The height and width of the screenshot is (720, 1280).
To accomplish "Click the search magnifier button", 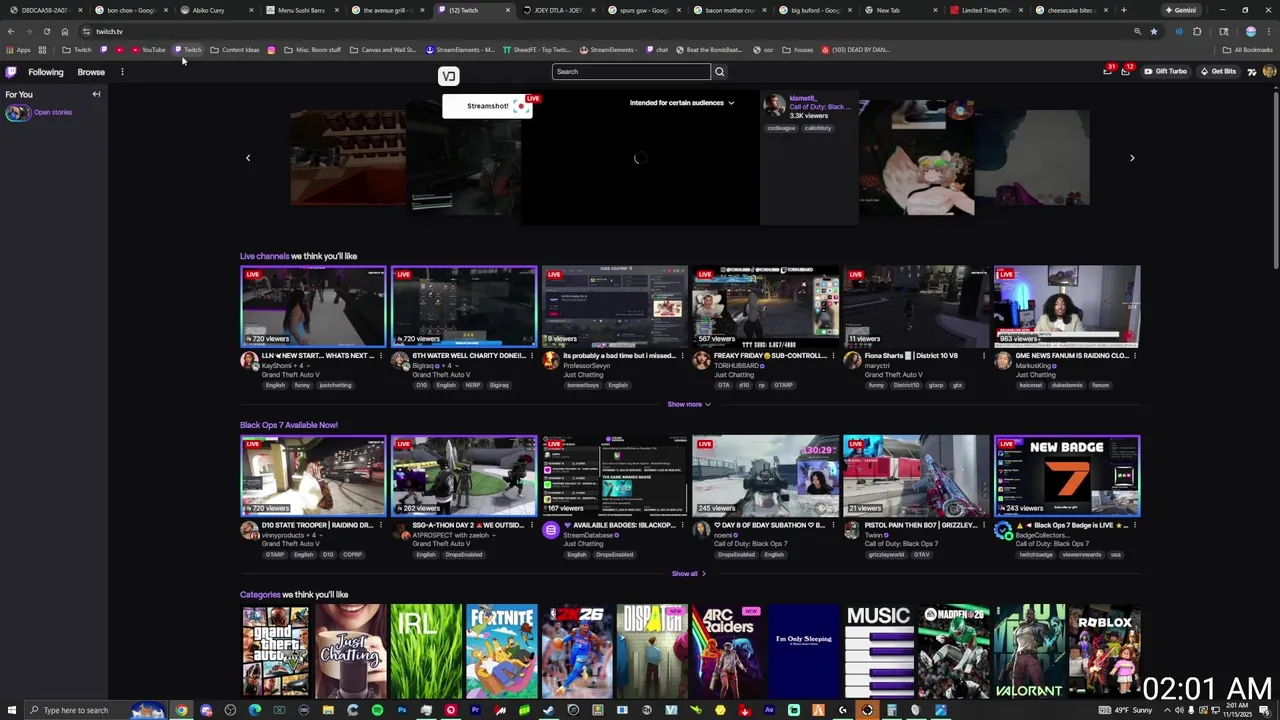I will [x=719, y=72].
